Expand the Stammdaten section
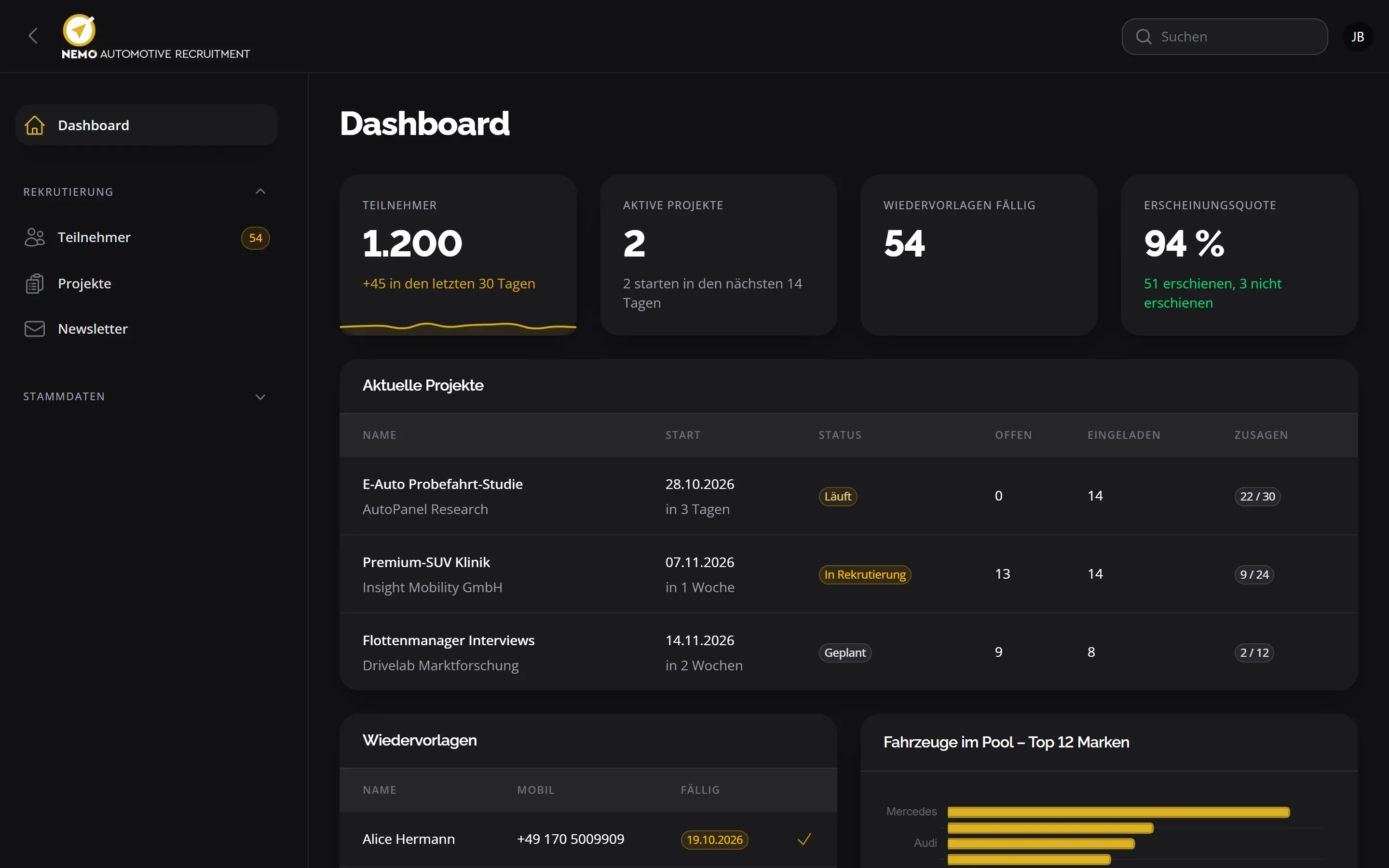The height and width of the screenshot is (868, 1389). [260, 397]
